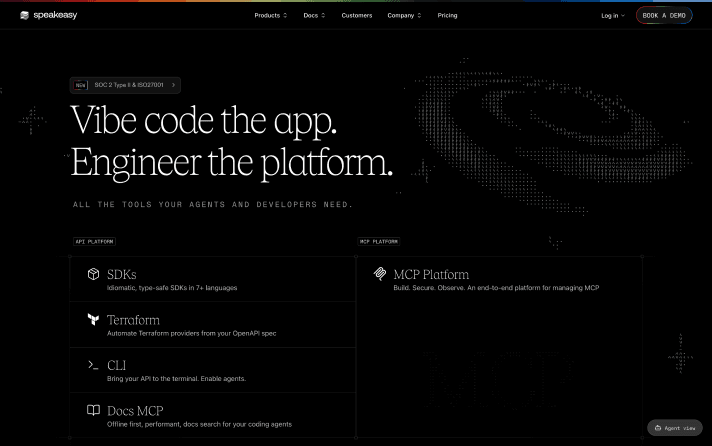Open the speakeasy home link text
This screenshot has height=446, width=712.
tap(55, 15)
